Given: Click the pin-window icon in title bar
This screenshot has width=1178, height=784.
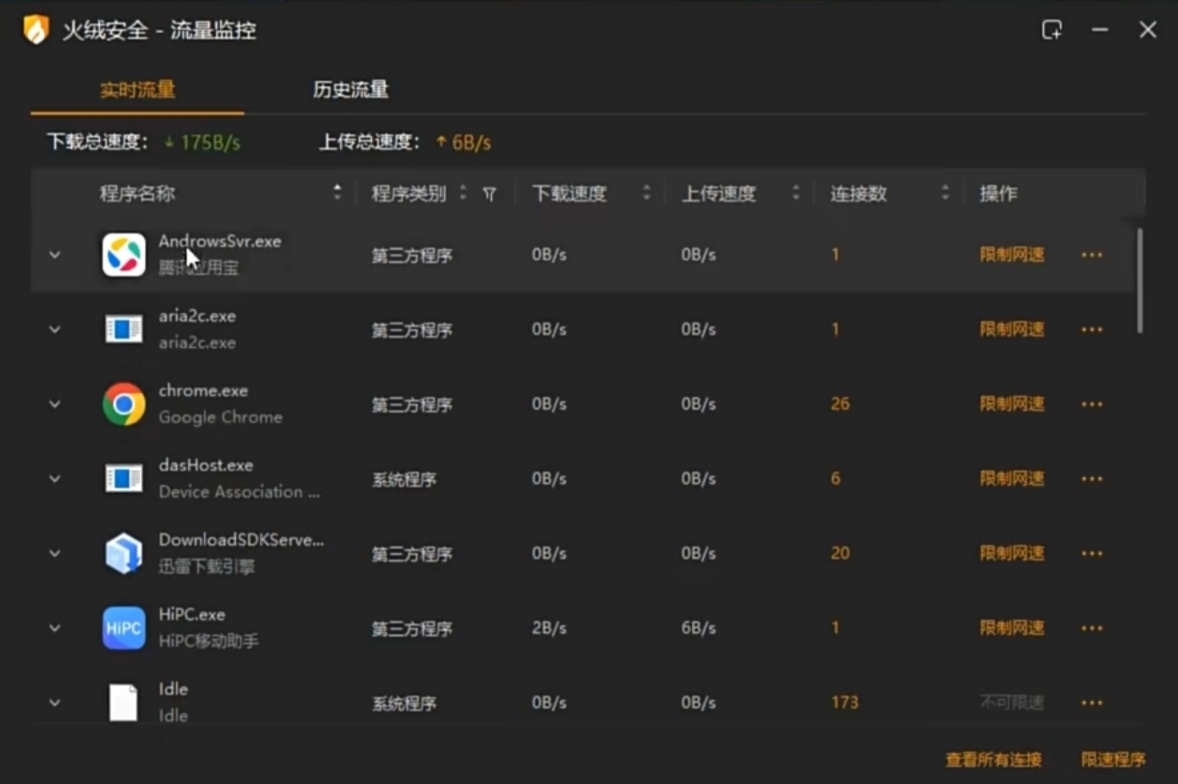Looking at the screenshot, I should point(1052,30).
